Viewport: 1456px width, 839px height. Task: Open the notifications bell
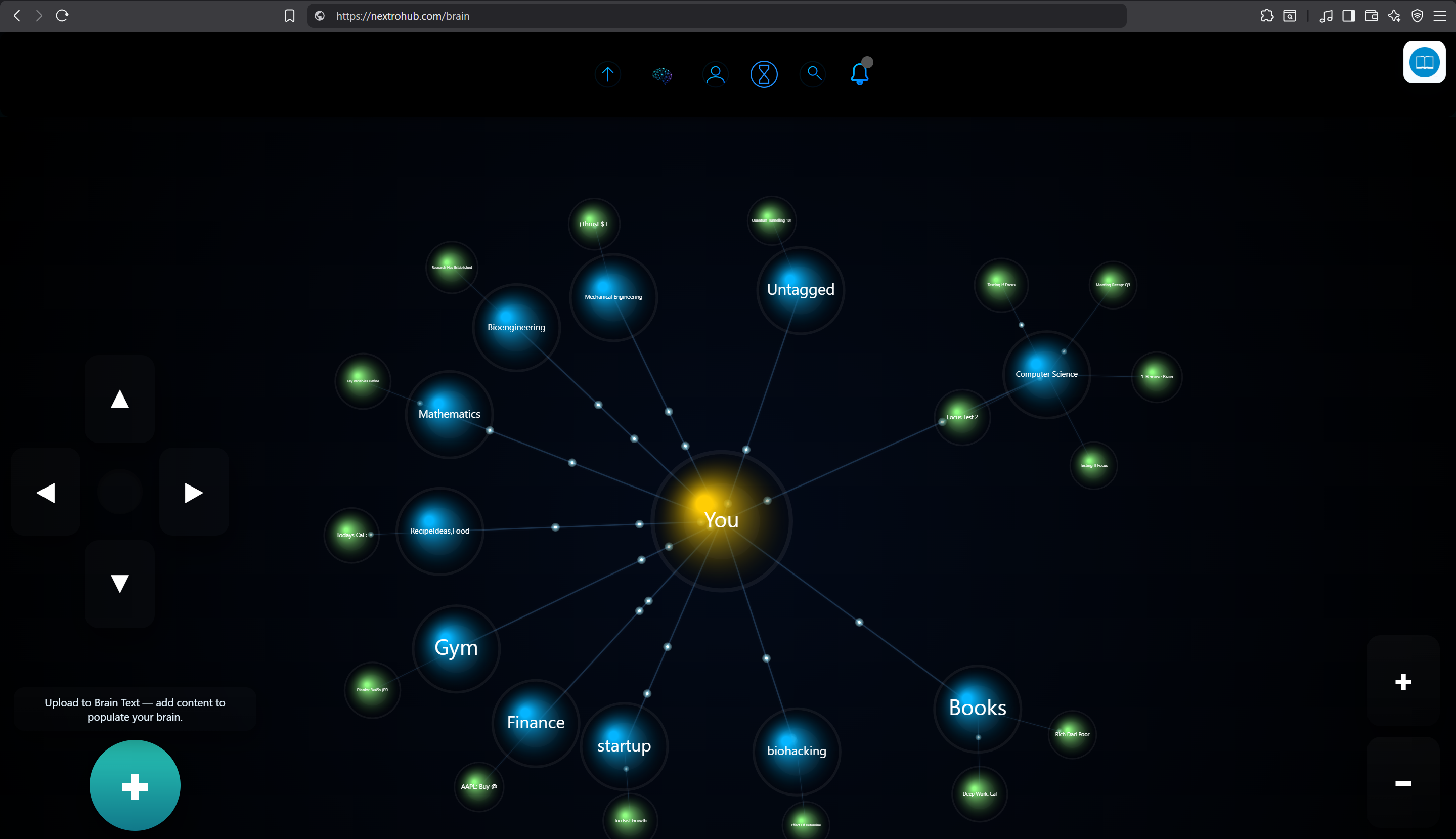click(859, 74)
